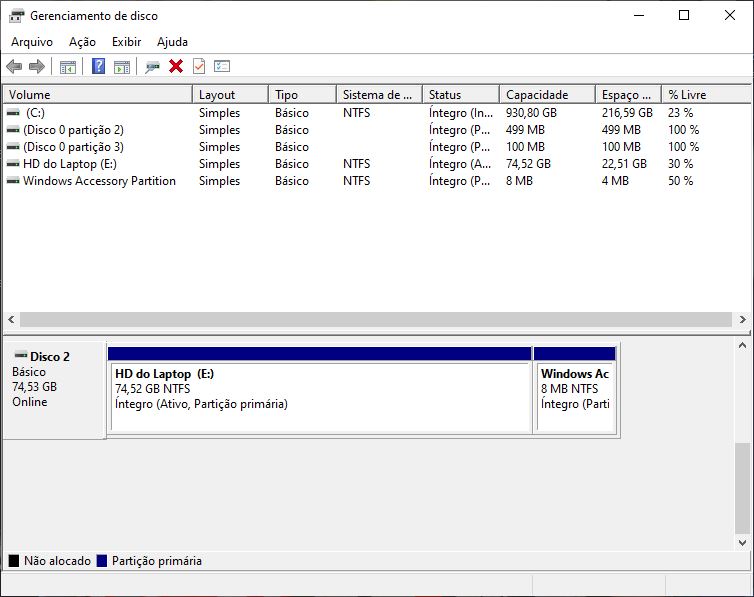Click the red X delete icon
The image size is (754, 597).
tap(176, 66)
